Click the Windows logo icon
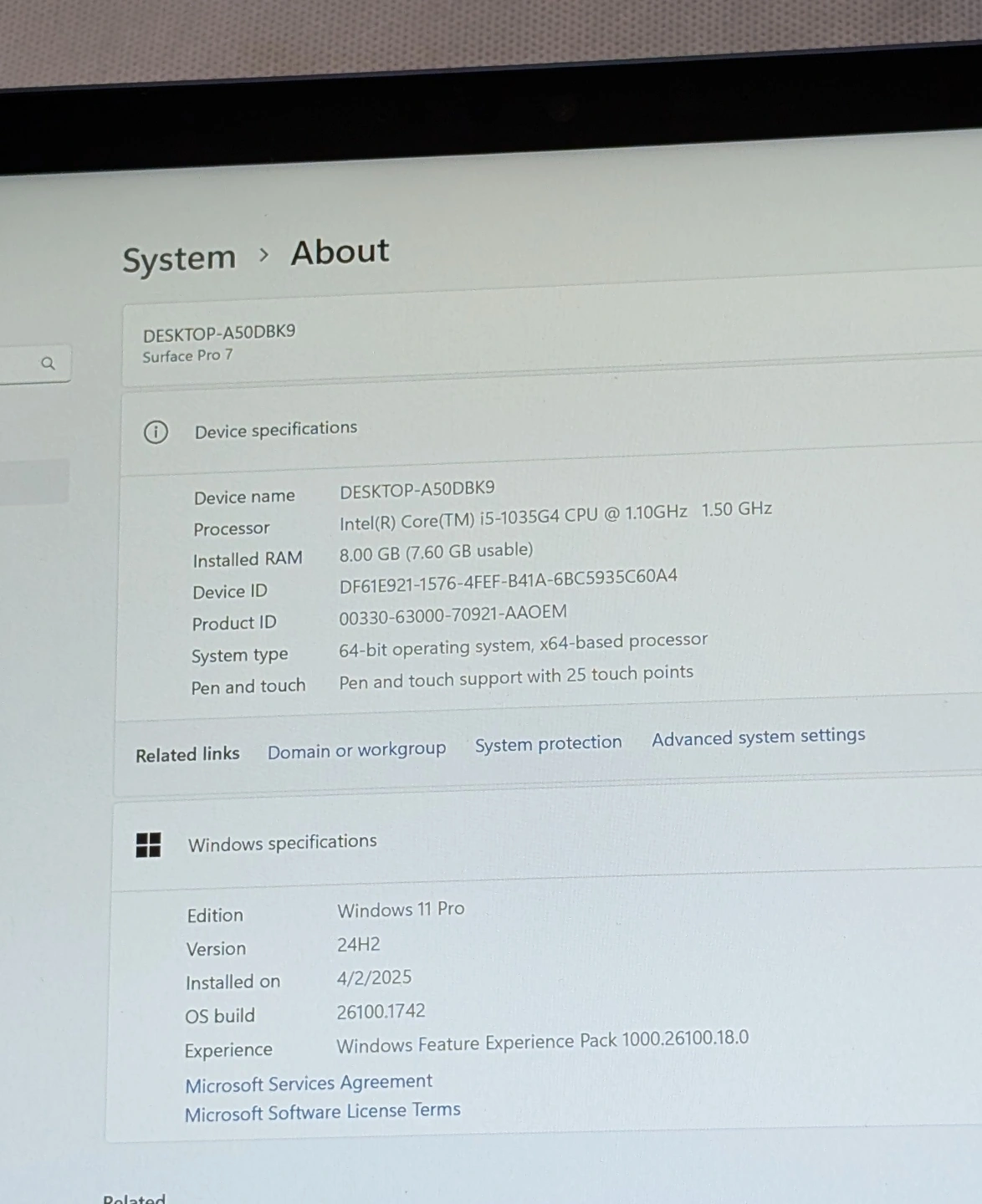This screenshot has height=1204, width=982. click(148, 845)
